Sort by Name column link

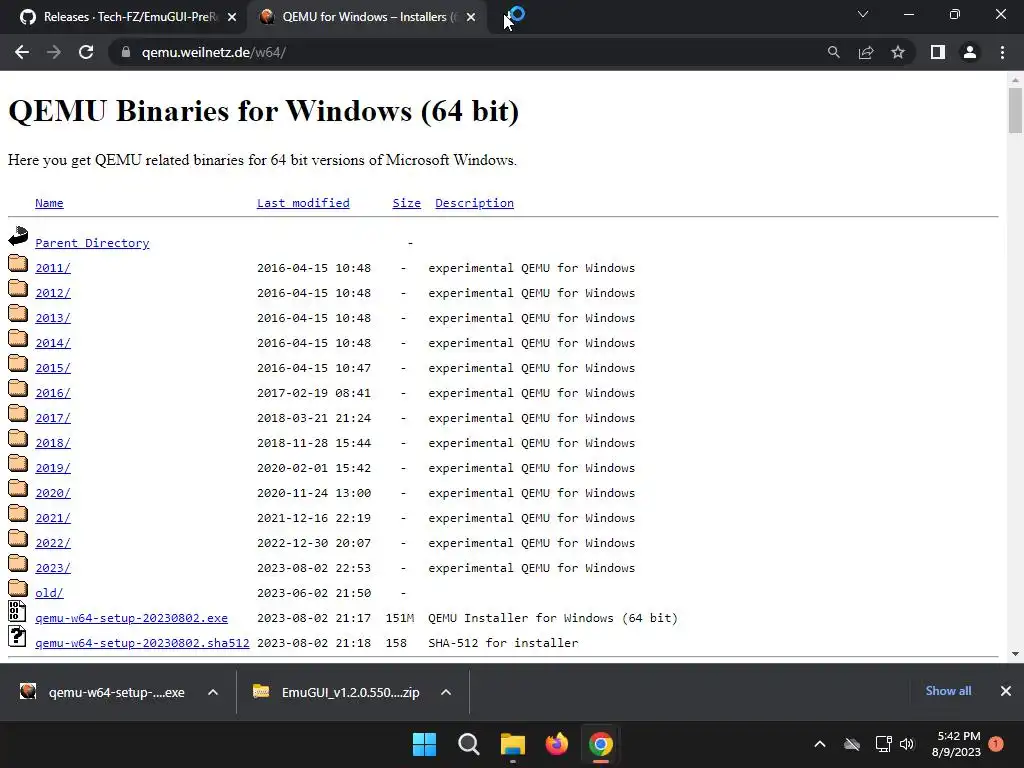pyautogui.click(x=49, y=203)
